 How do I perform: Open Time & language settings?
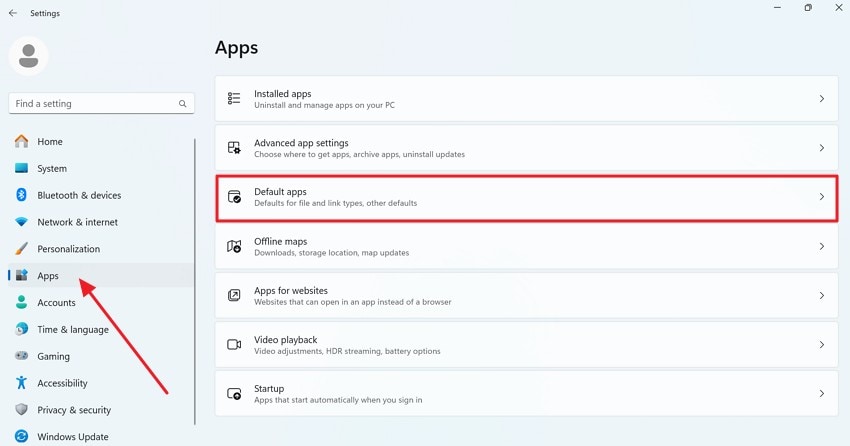tap(101, 329)
